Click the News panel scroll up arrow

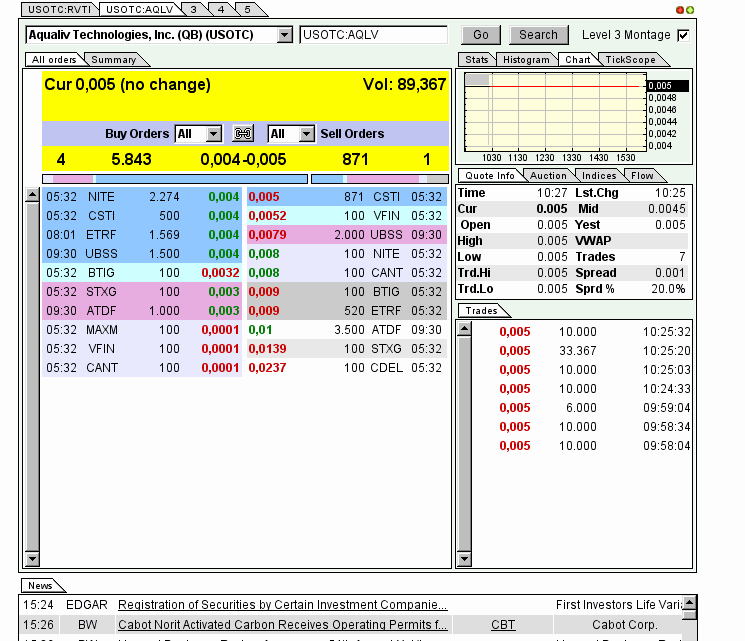click(689, 603)
